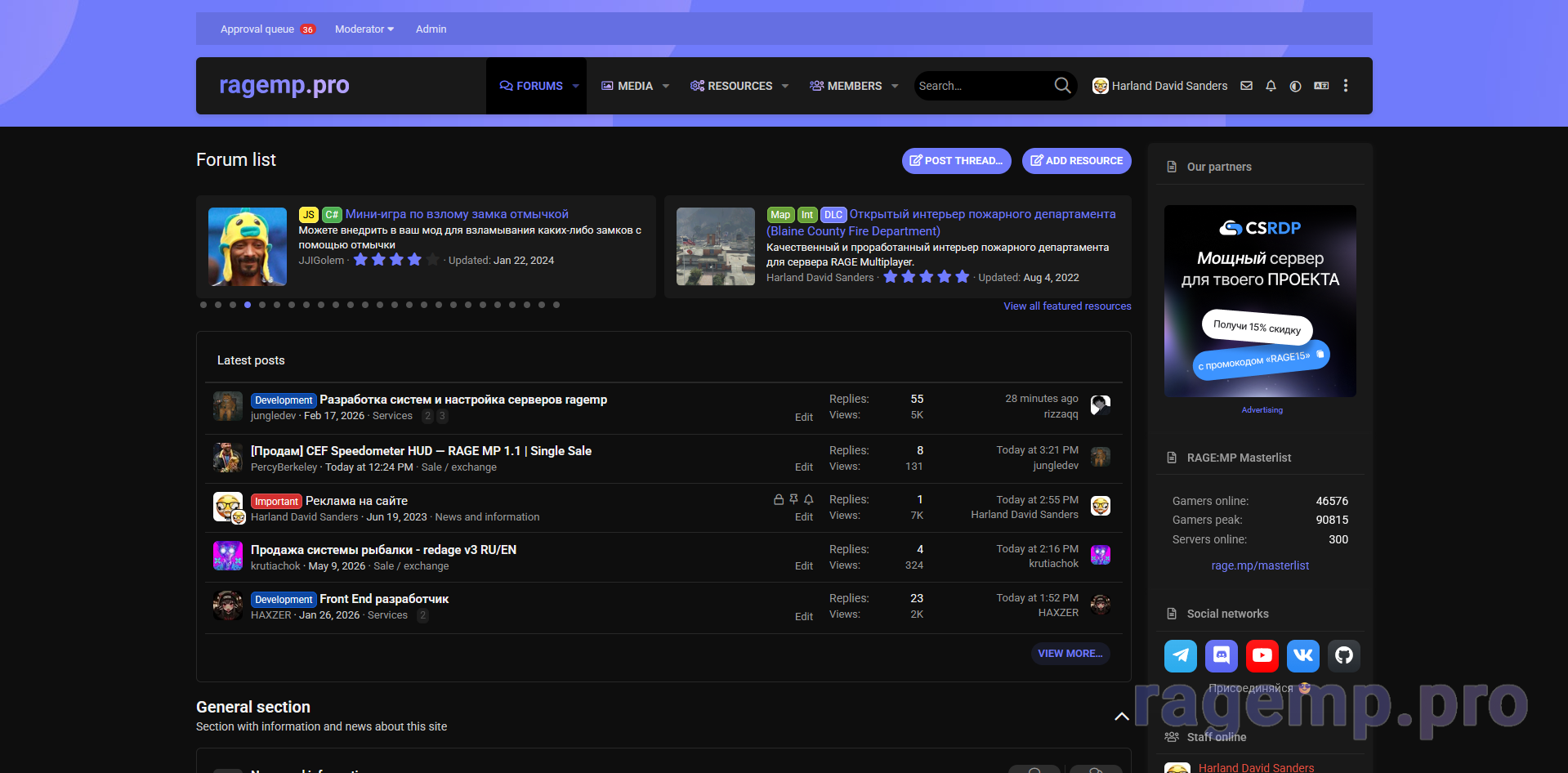Open the YouTube social link

(1262, 655)
